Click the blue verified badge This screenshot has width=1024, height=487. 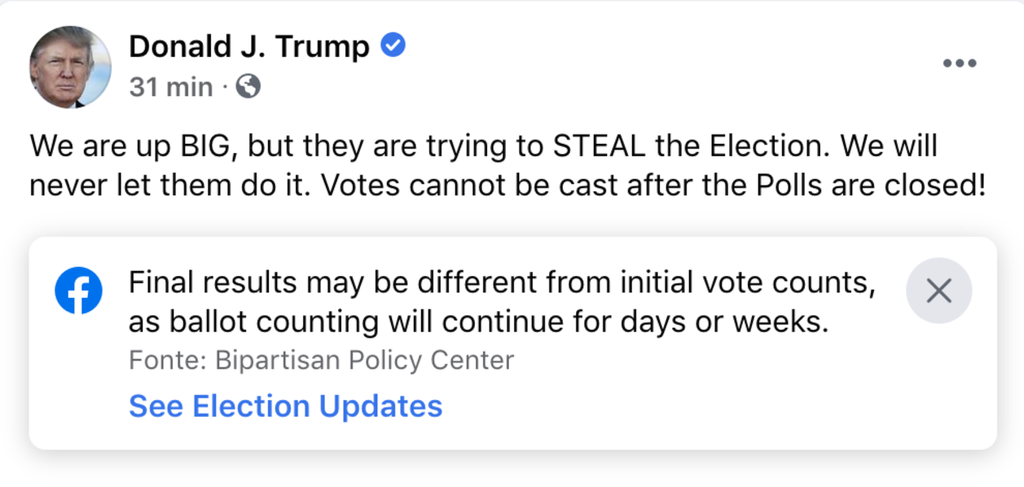tap(395, 45)
